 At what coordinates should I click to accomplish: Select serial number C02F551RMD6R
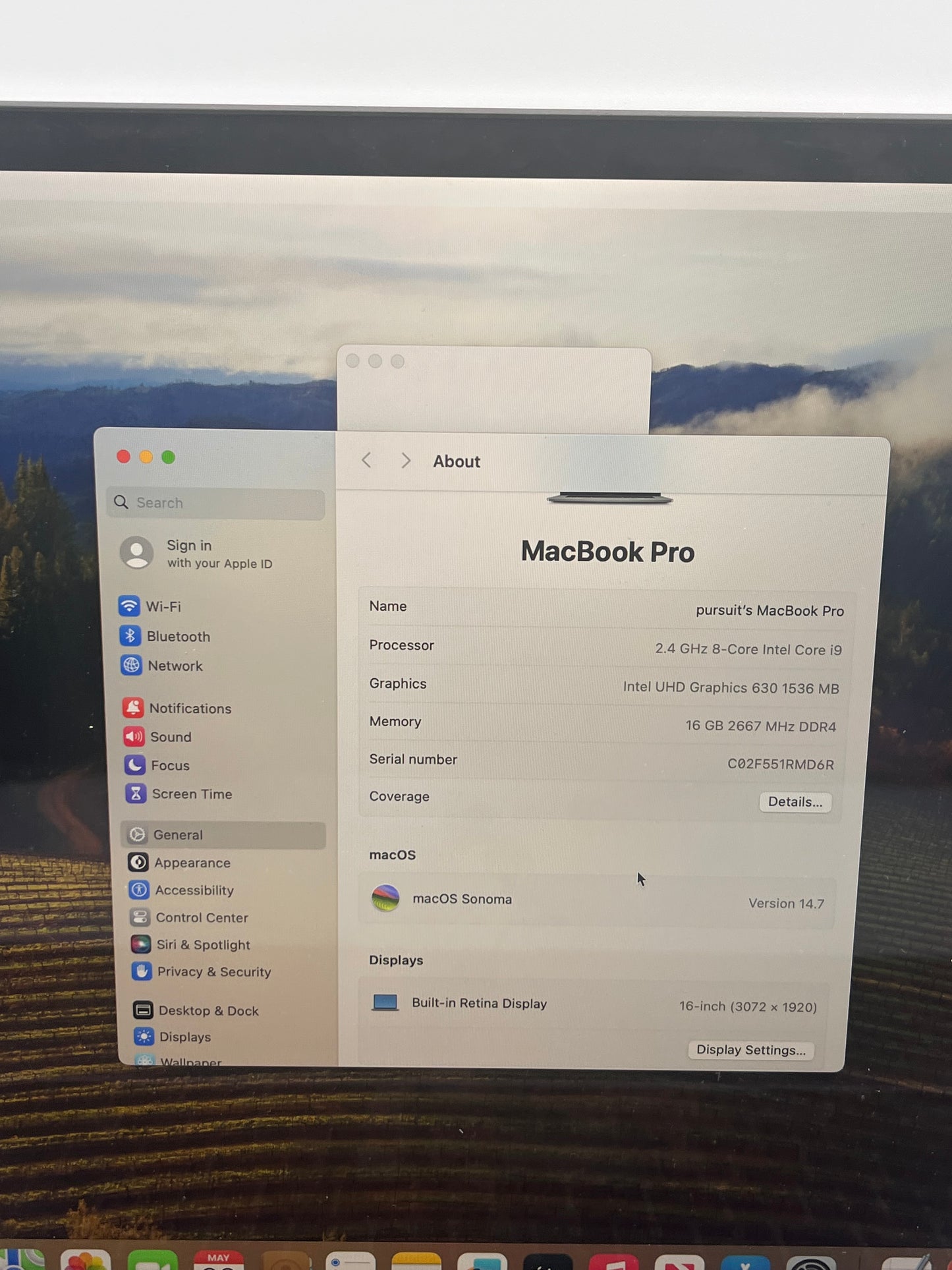point(781,765)
